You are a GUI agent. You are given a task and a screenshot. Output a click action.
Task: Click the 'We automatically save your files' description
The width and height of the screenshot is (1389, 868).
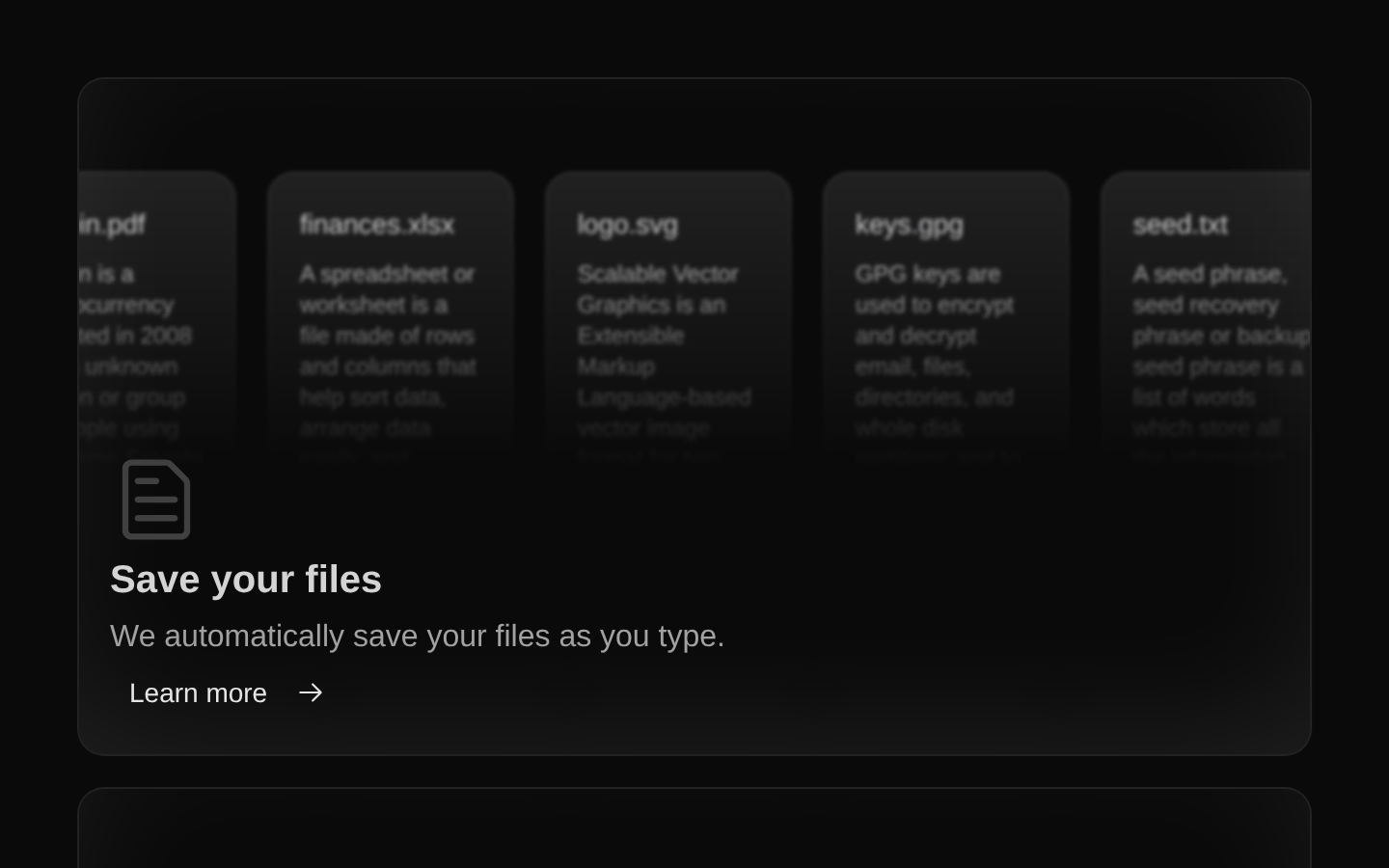coord(417,636)
